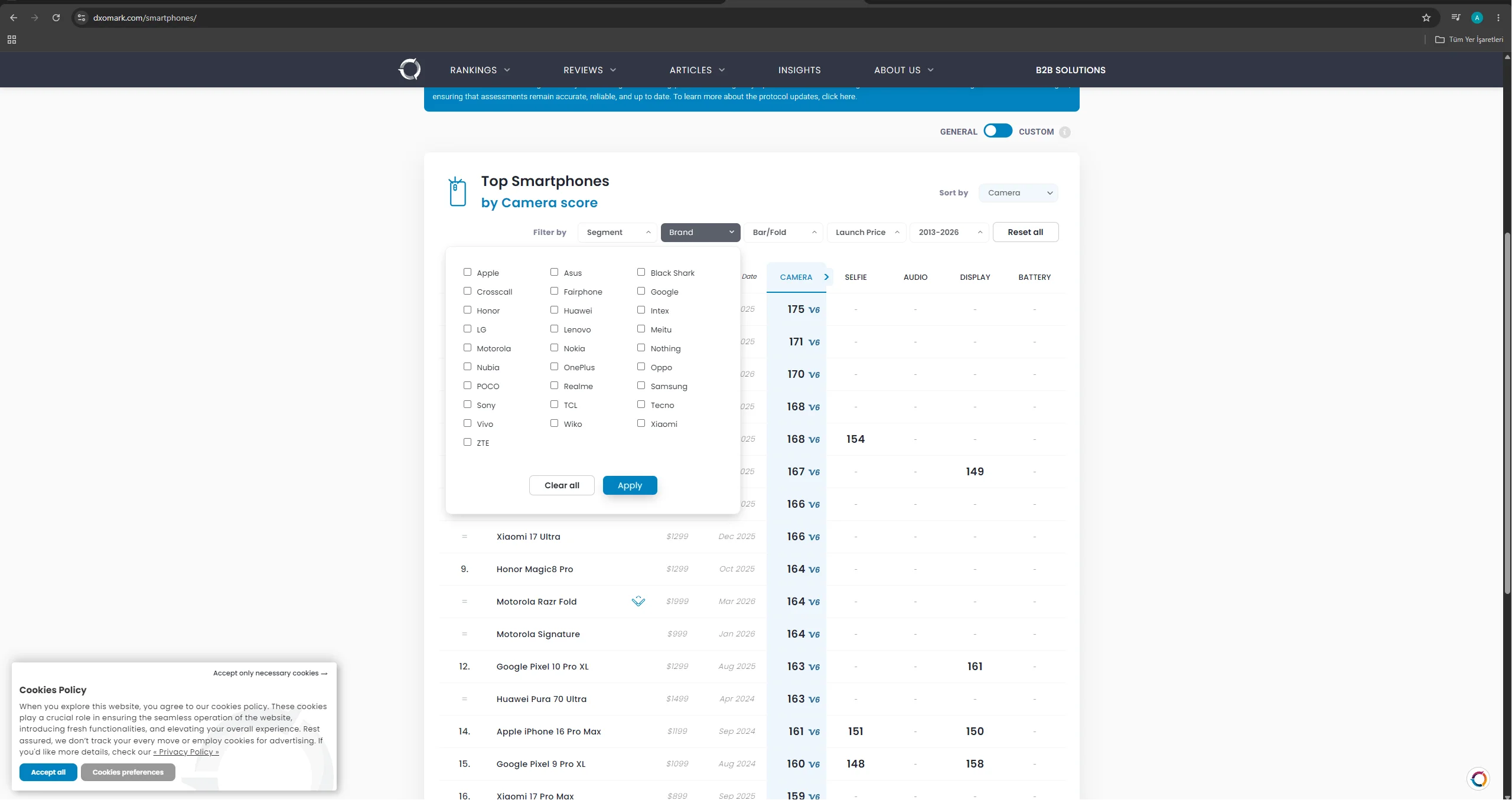This screenshot has width=1512, height=800.
Task: Open the RANKINGS menu
Action: 480,70
